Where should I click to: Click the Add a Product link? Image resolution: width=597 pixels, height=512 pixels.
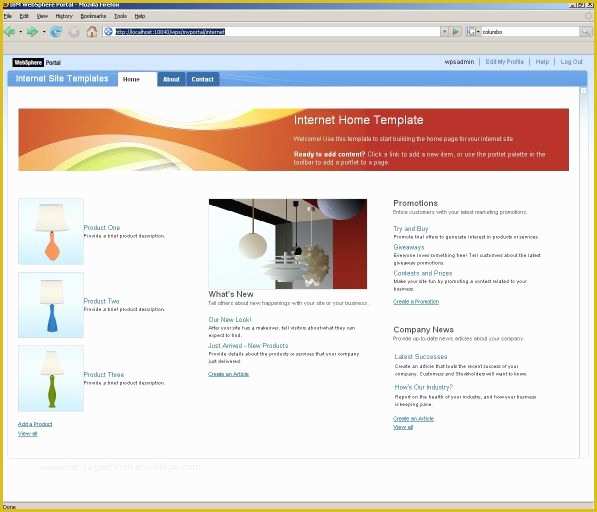click(35, 424)
